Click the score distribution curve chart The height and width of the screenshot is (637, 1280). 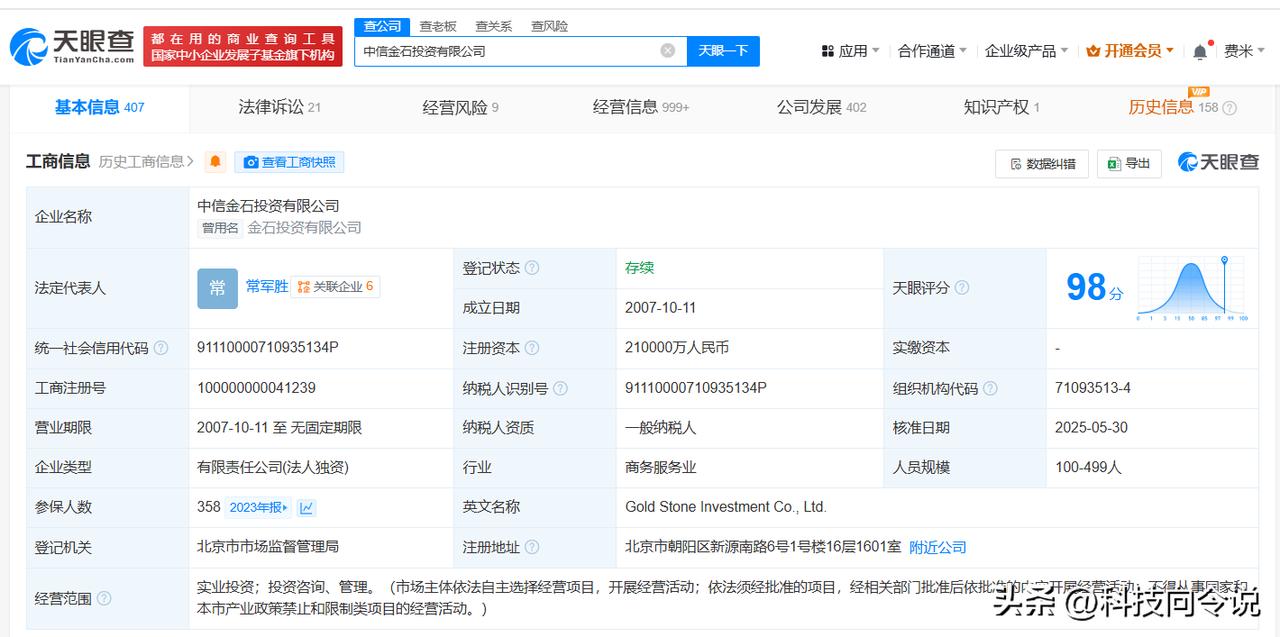pyautogui.click(x=1191, y=288)
